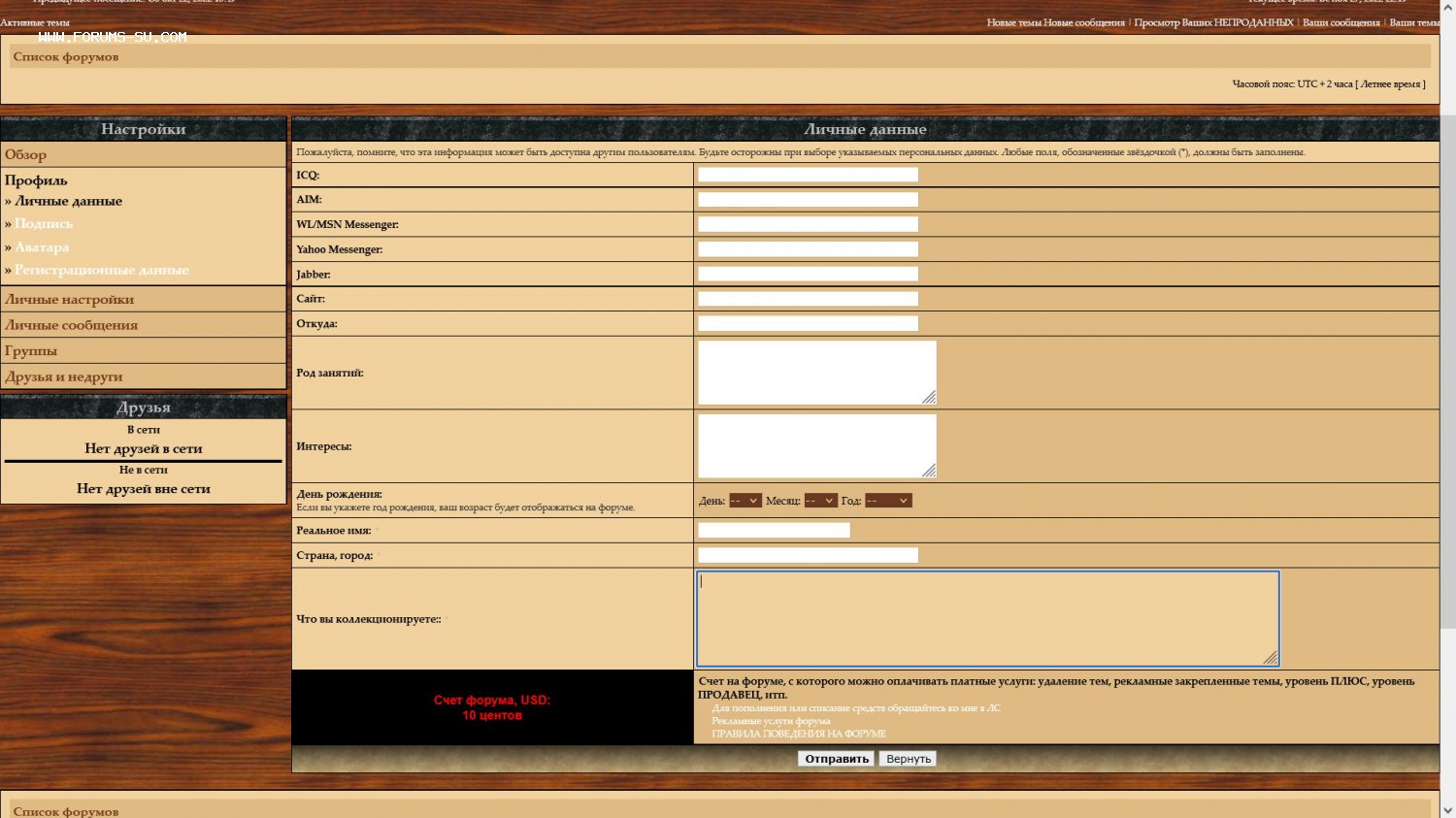Click resize grip of Род занятий textarea
The image size is (1456, 818).
929,397
